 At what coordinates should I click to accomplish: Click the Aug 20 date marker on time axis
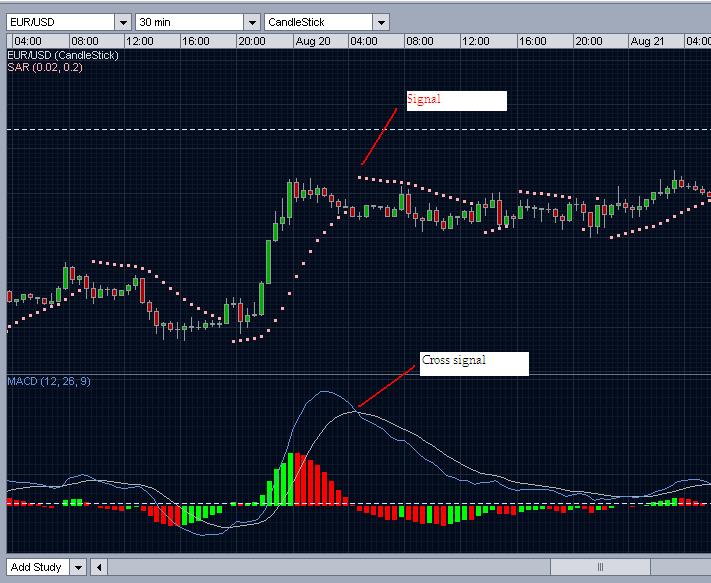pyautogui.click(x=313, y=41)
